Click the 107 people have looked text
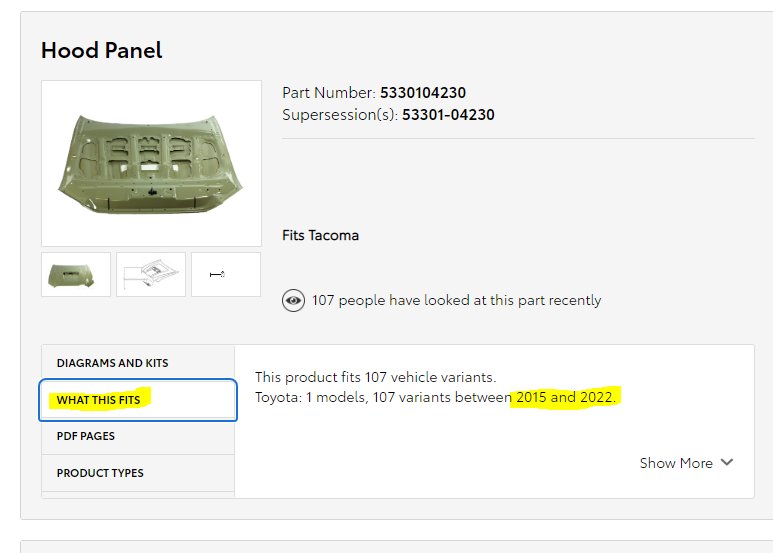The height and width of the screenshot is (553, 773). 456,300
